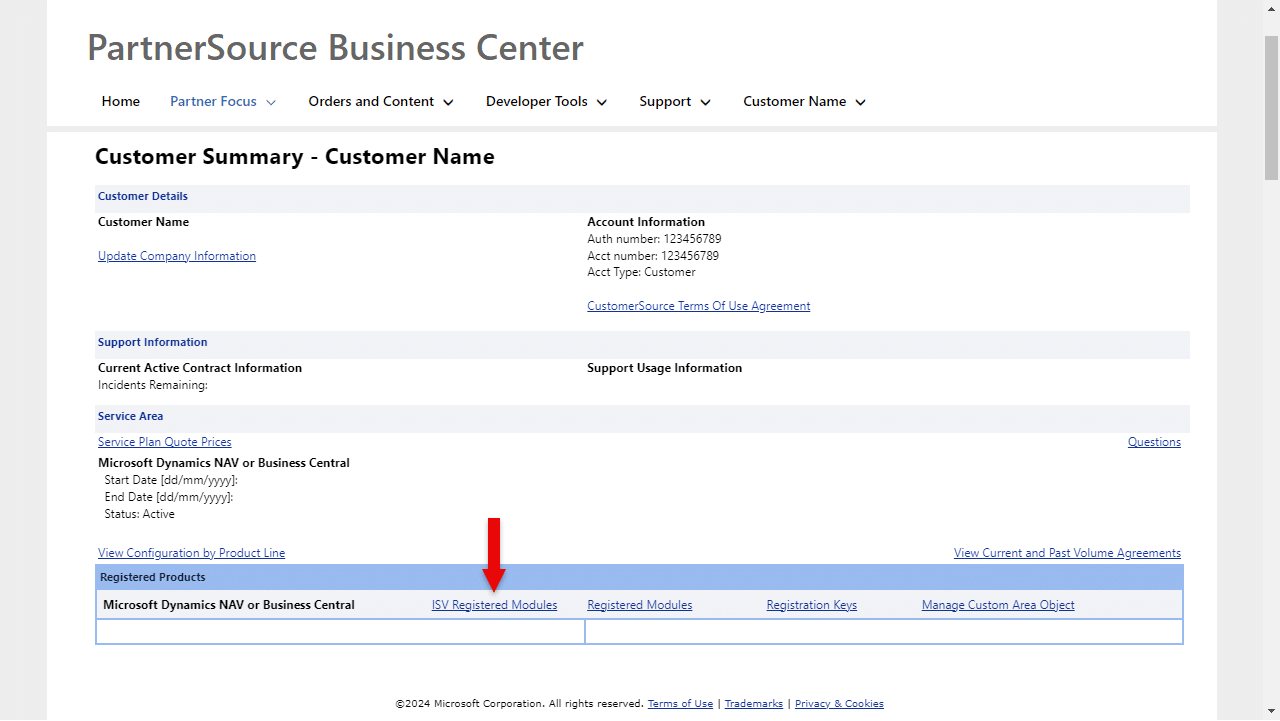Select the Customer Details section header
The height and width of the screenshot is (721, 1280).
tap(642, 197)
